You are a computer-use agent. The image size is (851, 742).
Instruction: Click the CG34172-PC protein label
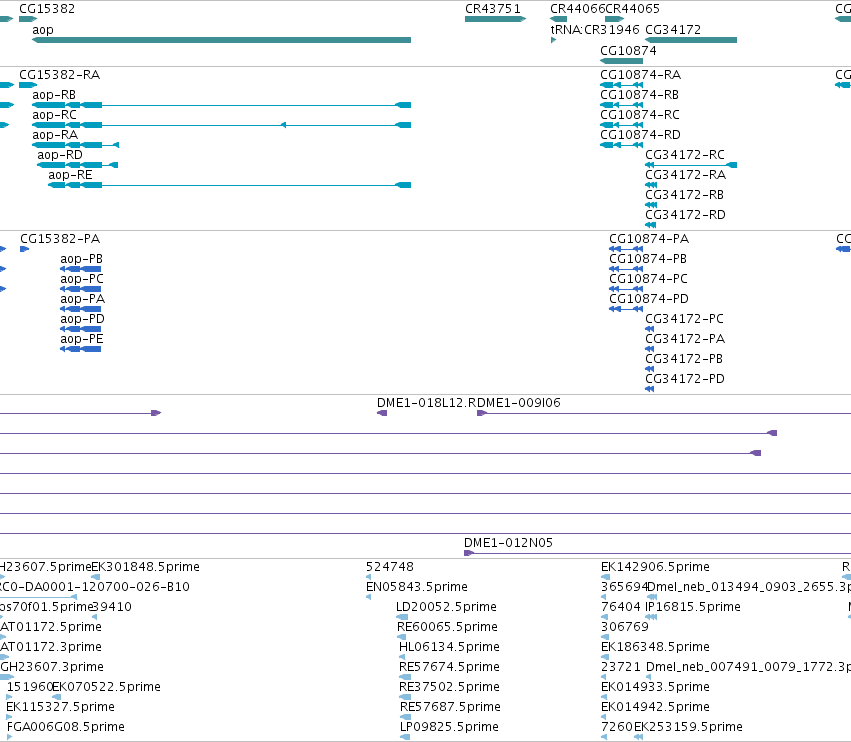(x=684, y=319)
